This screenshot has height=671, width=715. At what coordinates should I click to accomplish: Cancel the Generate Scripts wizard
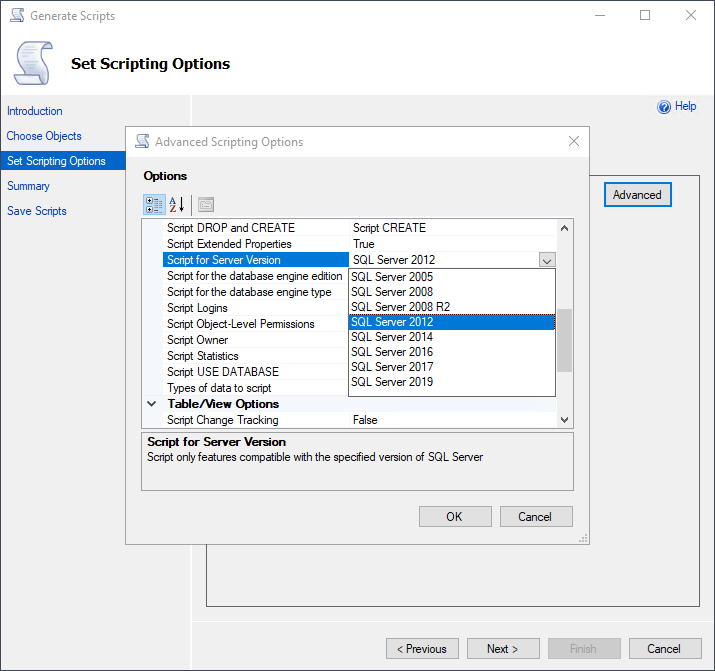665,649
